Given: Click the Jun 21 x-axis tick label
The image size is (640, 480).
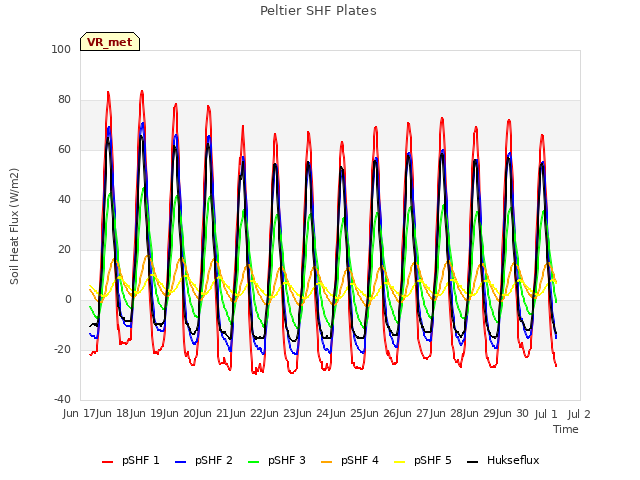Looking at the screenshot, I should 214,413.
